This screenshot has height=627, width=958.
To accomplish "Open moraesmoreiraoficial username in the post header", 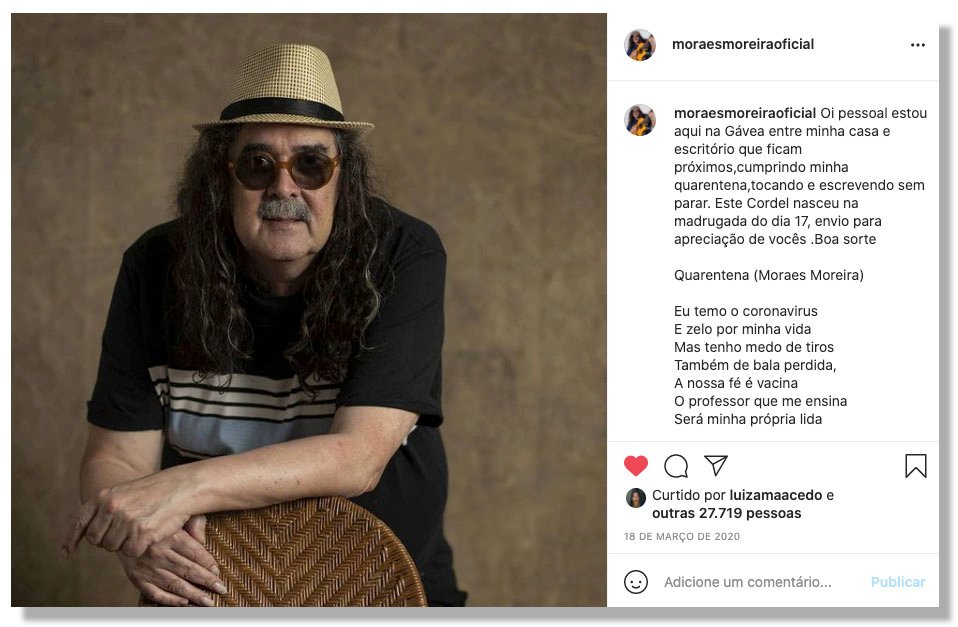I will [x=742, y=44].
